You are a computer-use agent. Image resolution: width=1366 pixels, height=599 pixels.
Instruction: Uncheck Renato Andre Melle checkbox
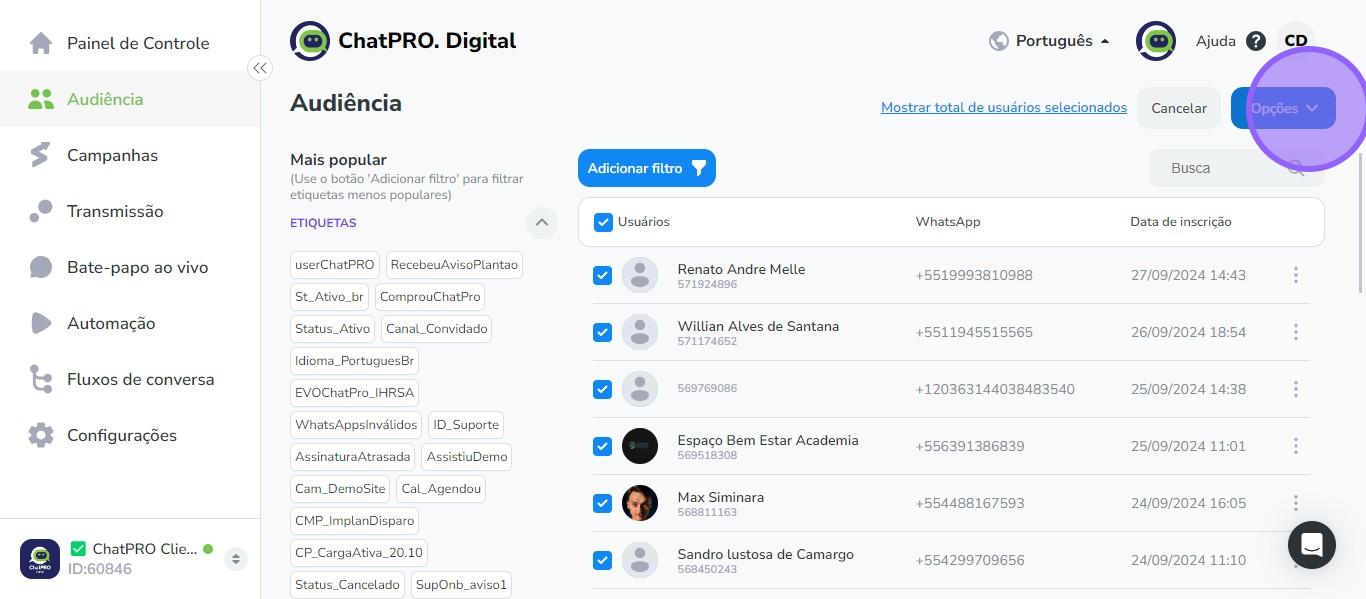pos(602,275)
